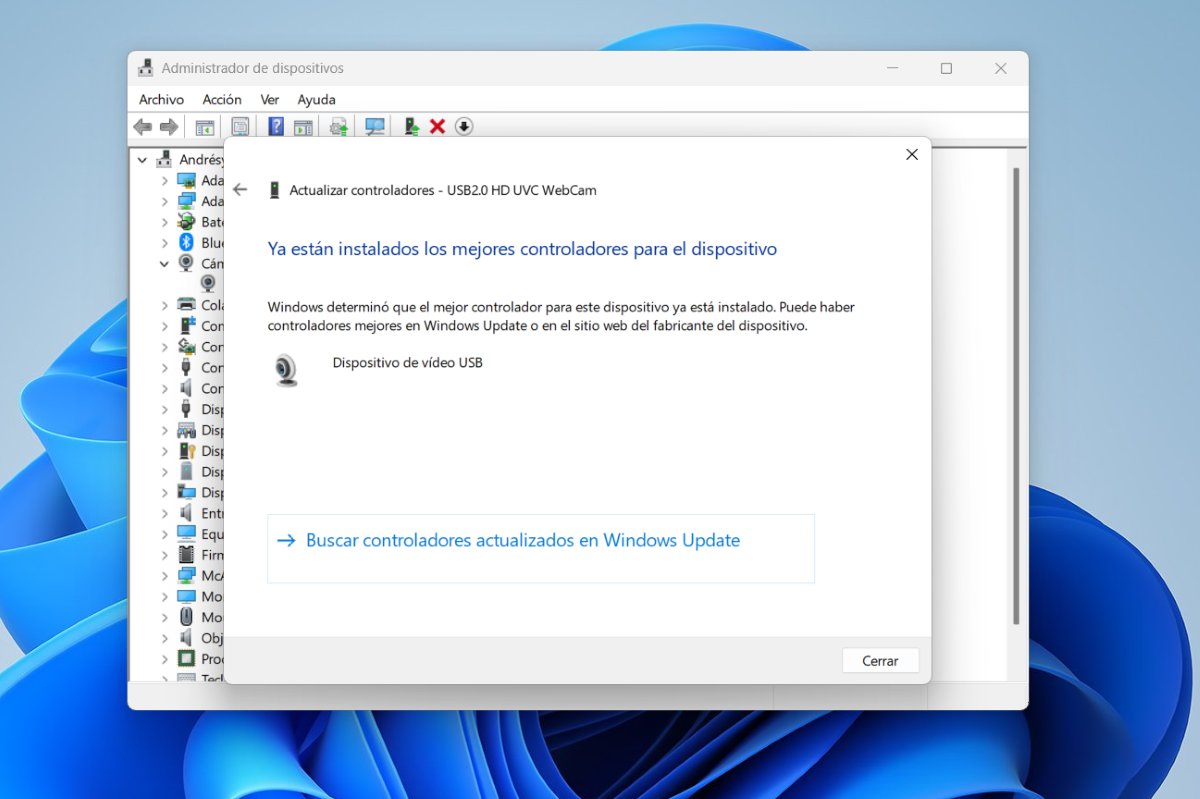Click the update driver toolbar icon
Image resolution: width=1200 pixels, height=799 pixels.
tap(410, 127)
